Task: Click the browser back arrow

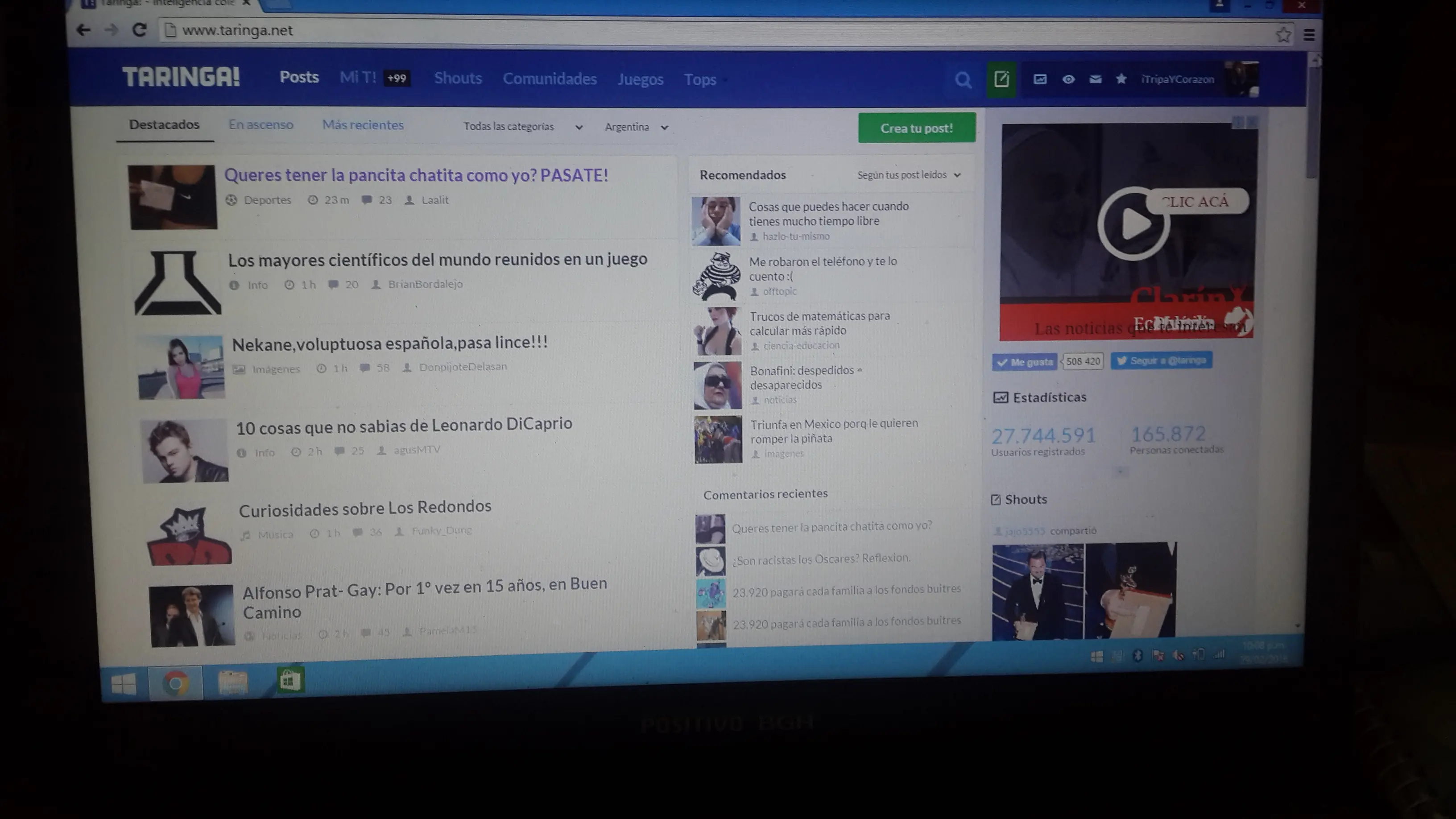Action: click(x=84, y=30)
